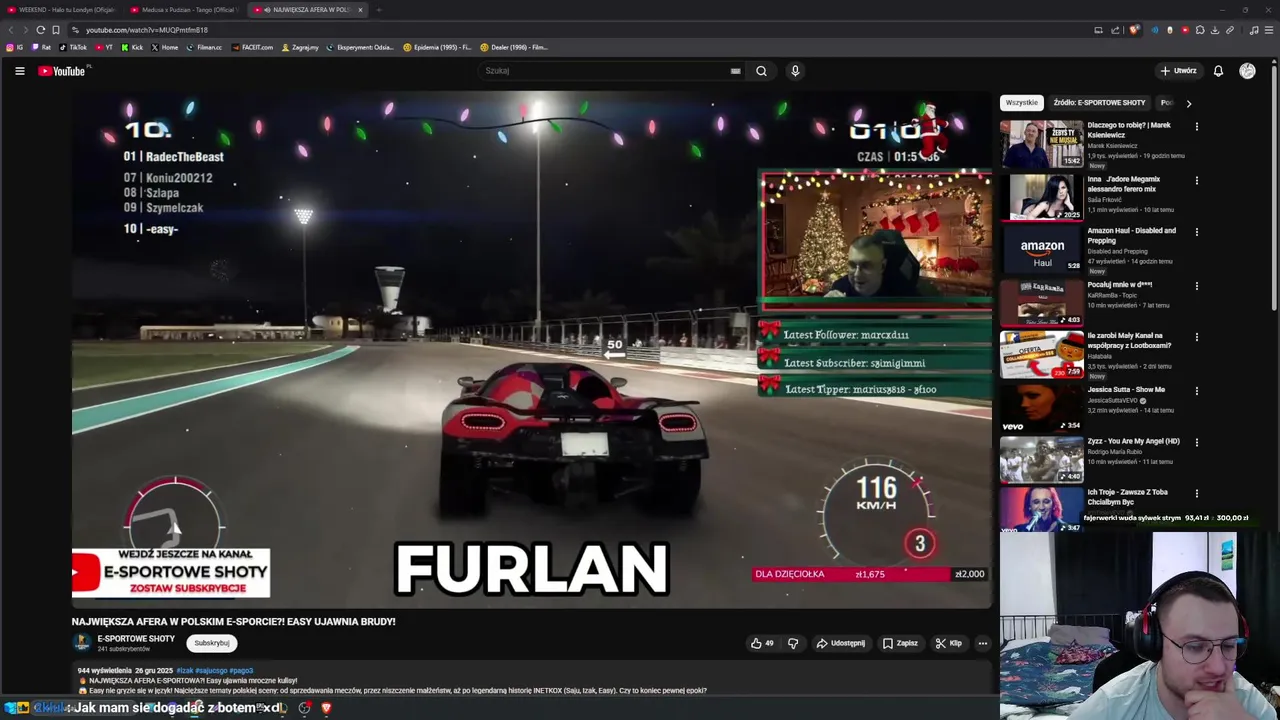Switch to the WEEKEND Halo tu Londyn tab
1280x720 pixels.
(60, 9)
